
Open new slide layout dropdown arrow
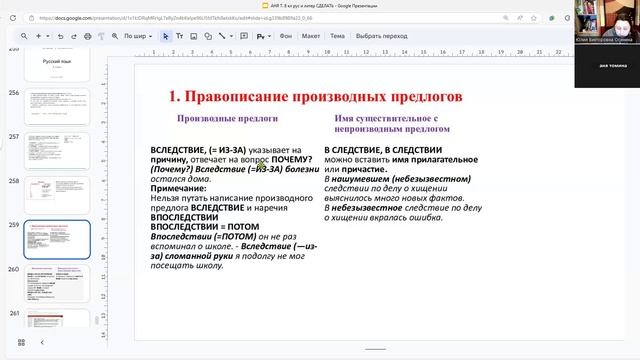pyautogui.click(x=48, y=36)
